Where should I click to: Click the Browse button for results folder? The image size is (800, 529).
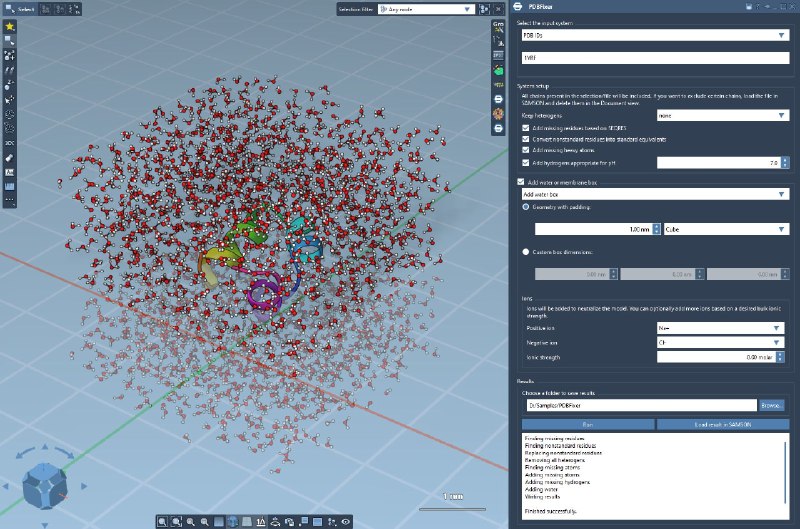(771, 405)
